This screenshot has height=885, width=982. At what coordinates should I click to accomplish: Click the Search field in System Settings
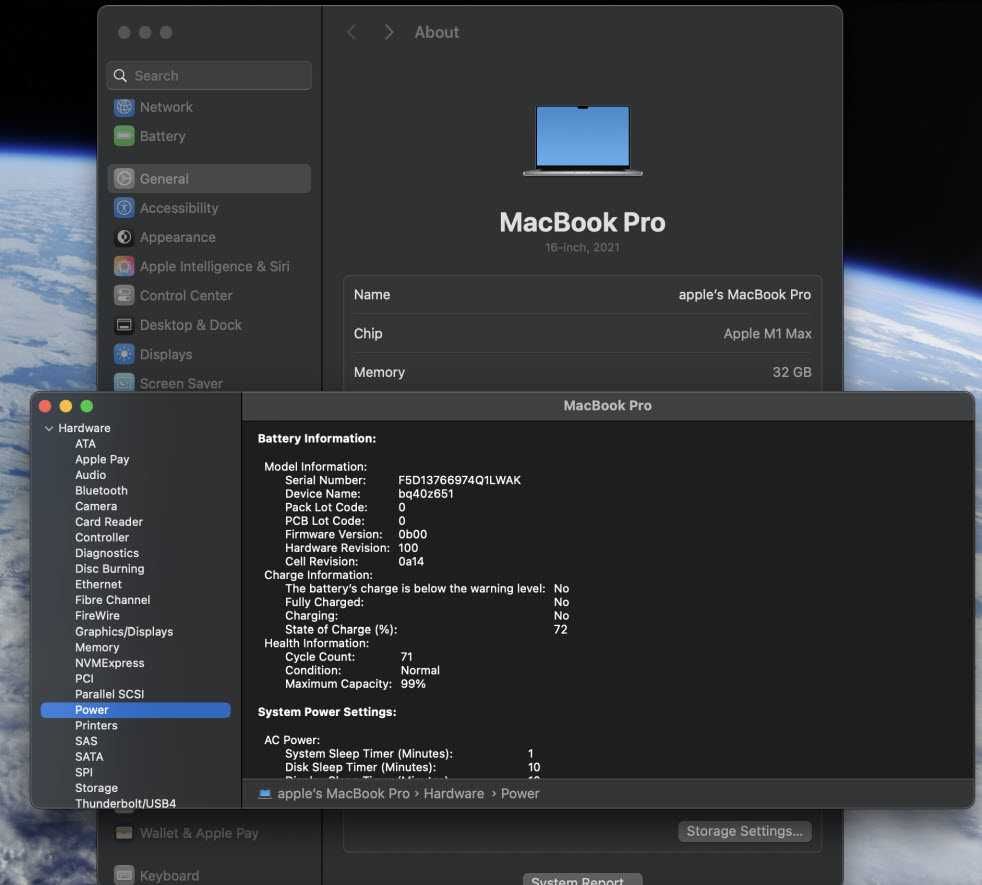[209, 76]
